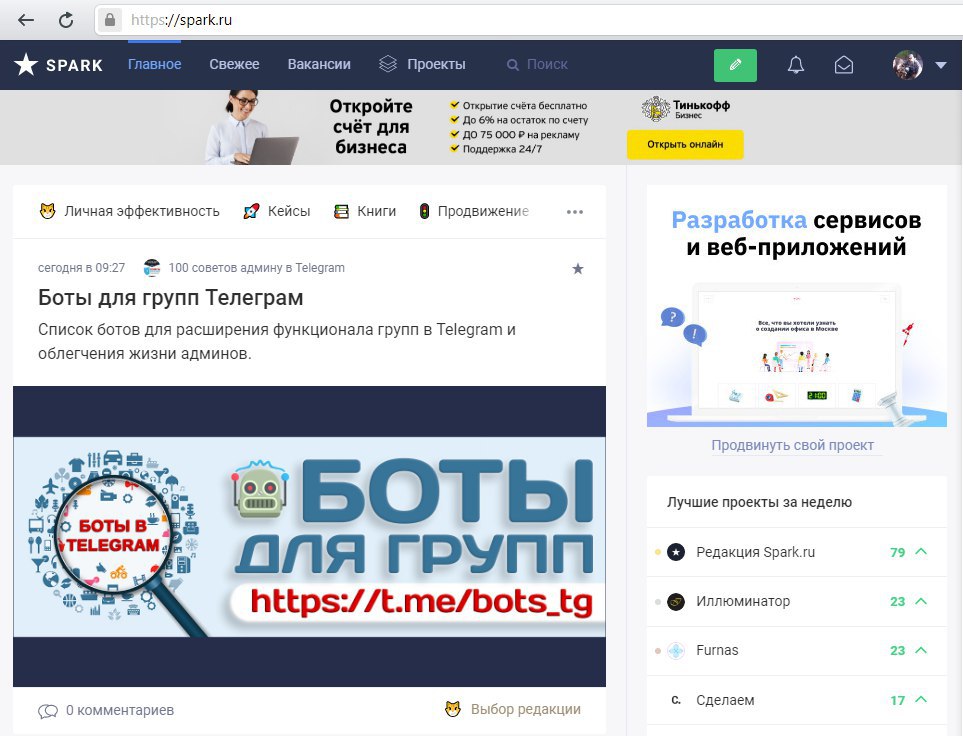Open the Сделаем project
Viewport: 963px width, 736px height.
(725, 700)
